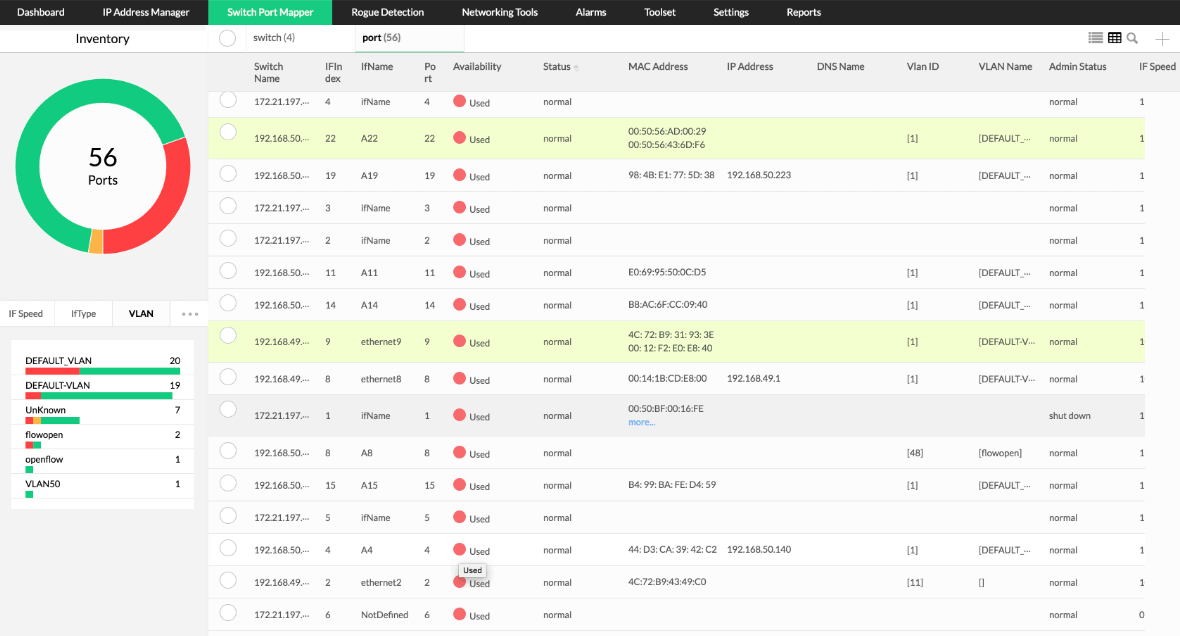Click the [48] Vlan ID cell
The image size is (1180, 636).
(x=914, y=453)
